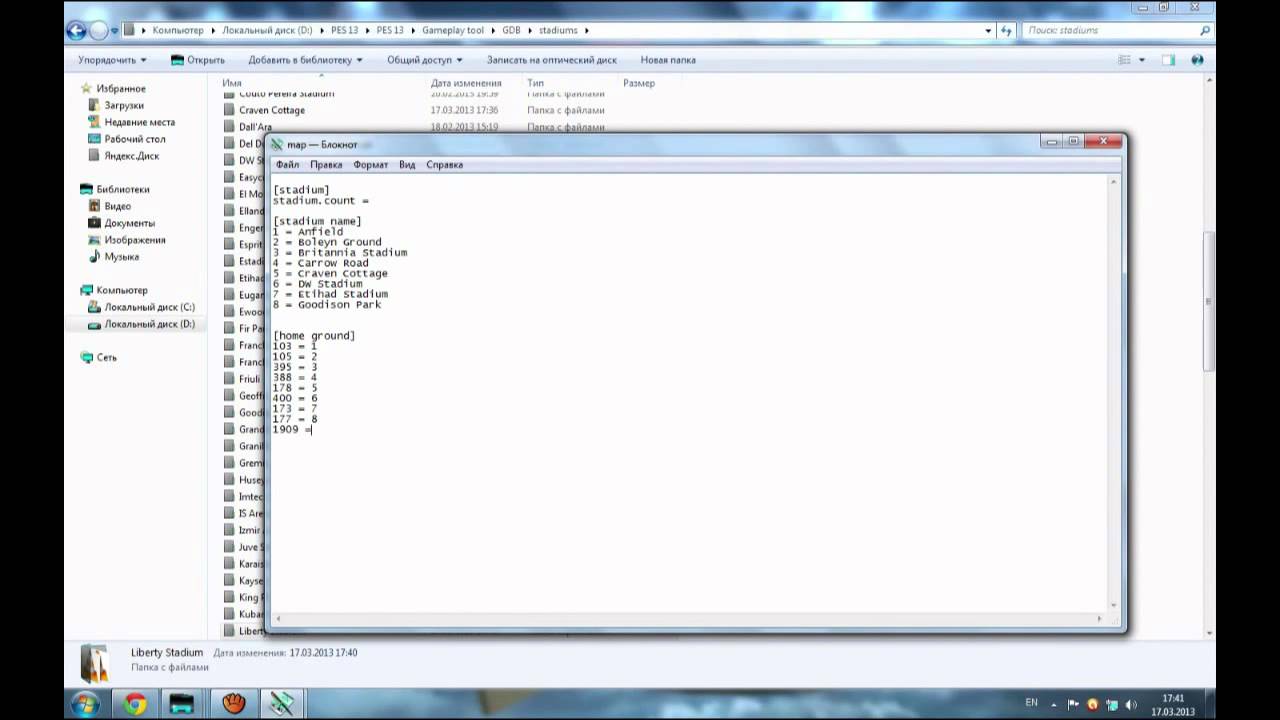The width and height of the screenshot is (1280, 720).
Task: Expand the arrow after Компьютер in breadcrumb
Action: click(213, 31)
